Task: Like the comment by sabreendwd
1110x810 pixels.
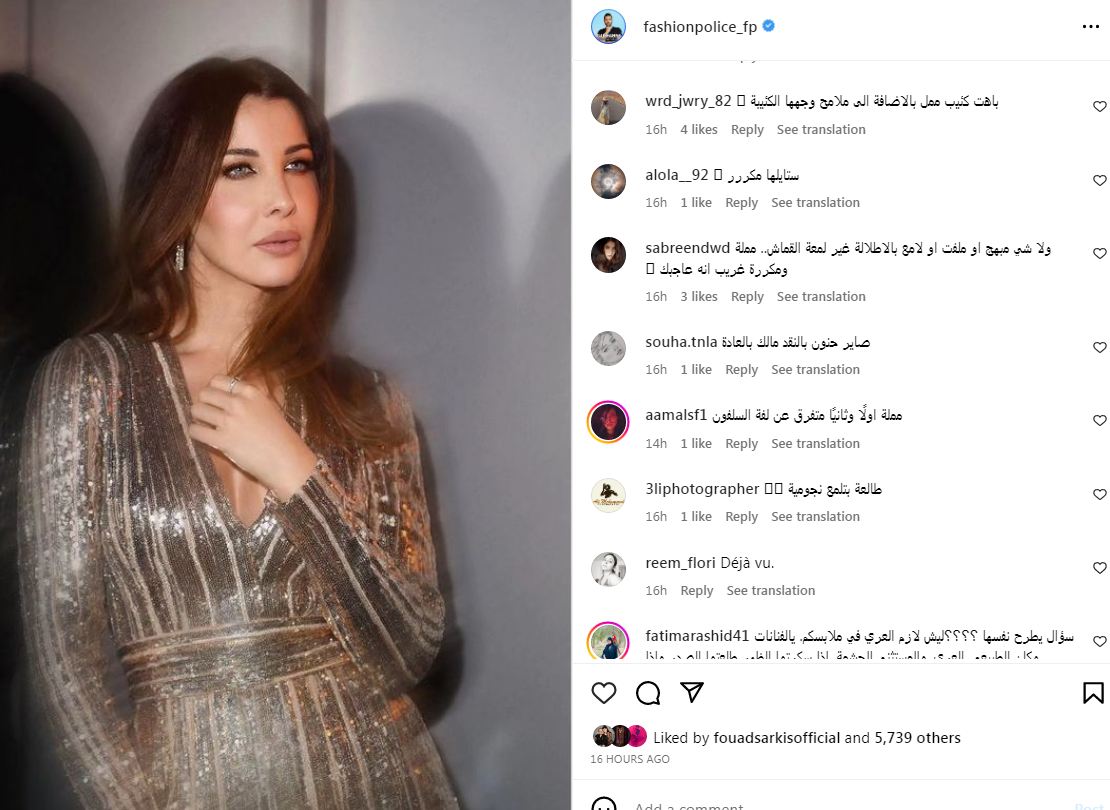Action: pos(1099,253)
